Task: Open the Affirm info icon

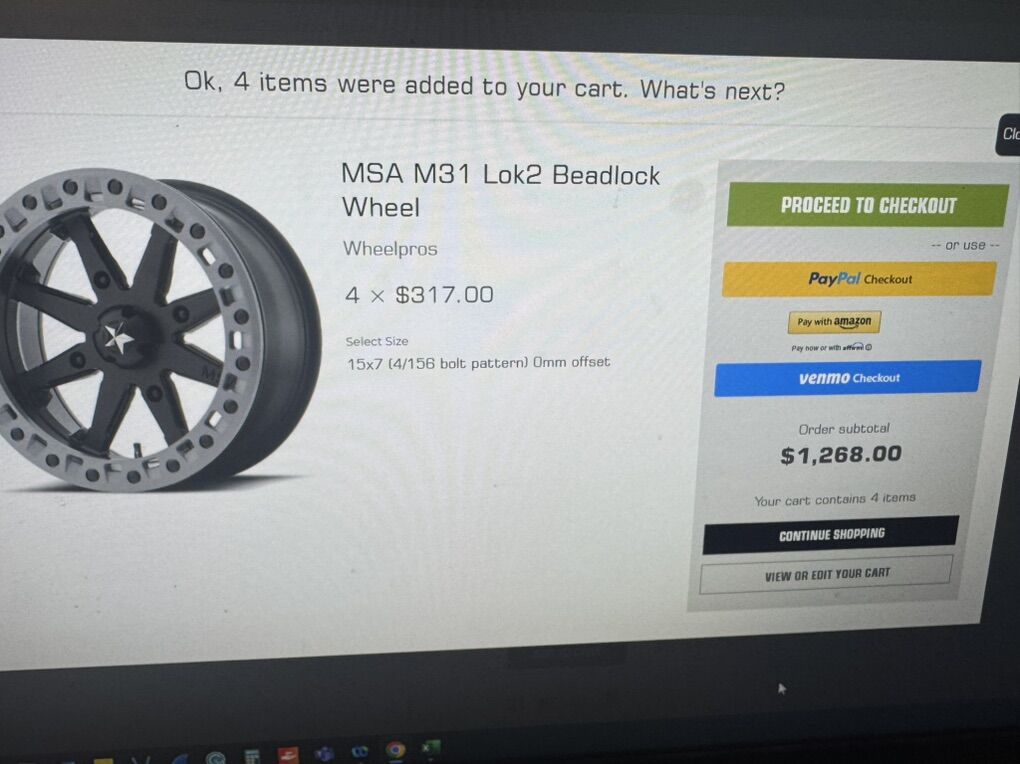Action: click(x=869, y=348)
